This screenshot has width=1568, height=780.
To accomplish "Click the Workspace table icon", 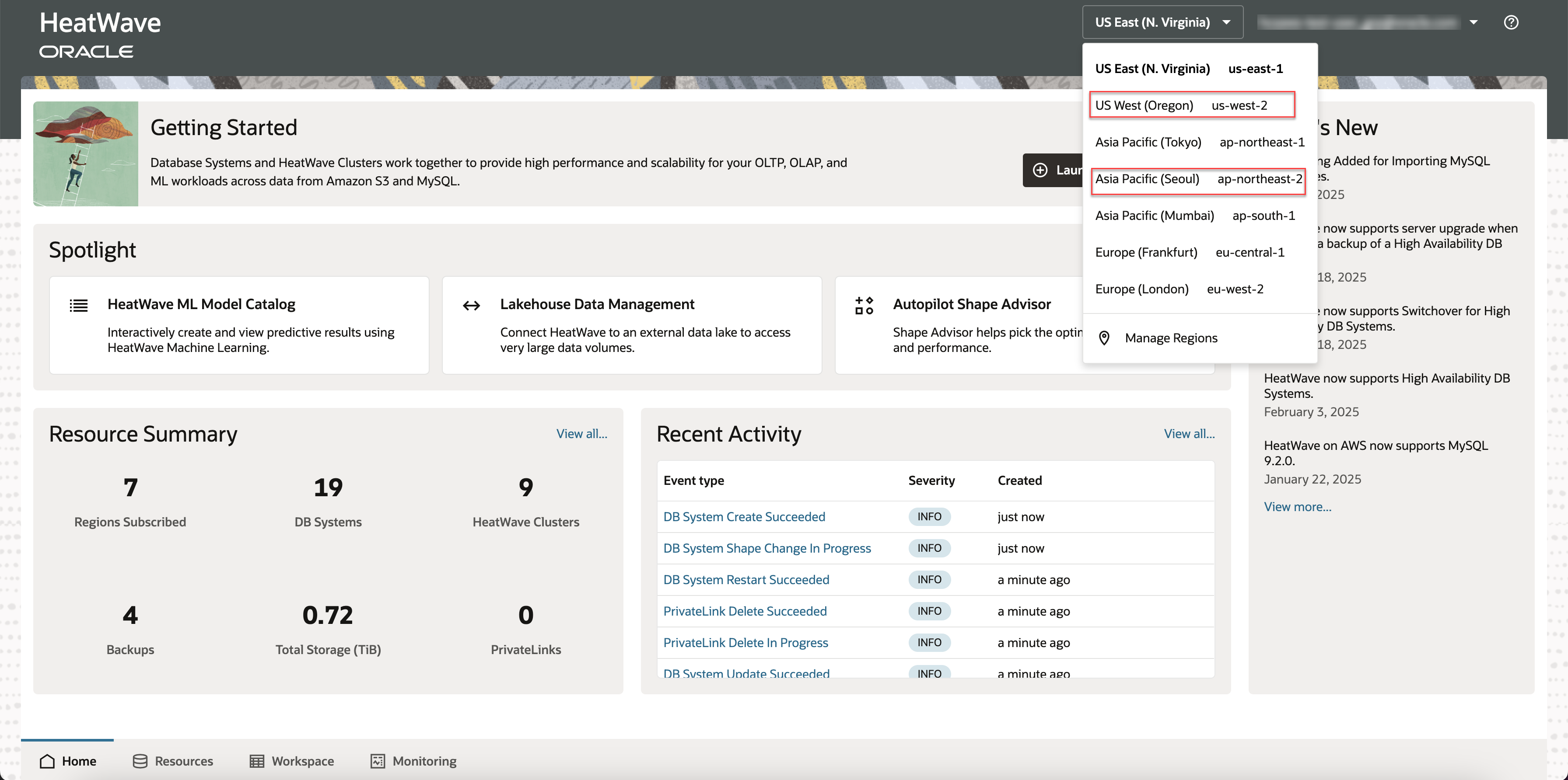I will click(x=257, y=760).
